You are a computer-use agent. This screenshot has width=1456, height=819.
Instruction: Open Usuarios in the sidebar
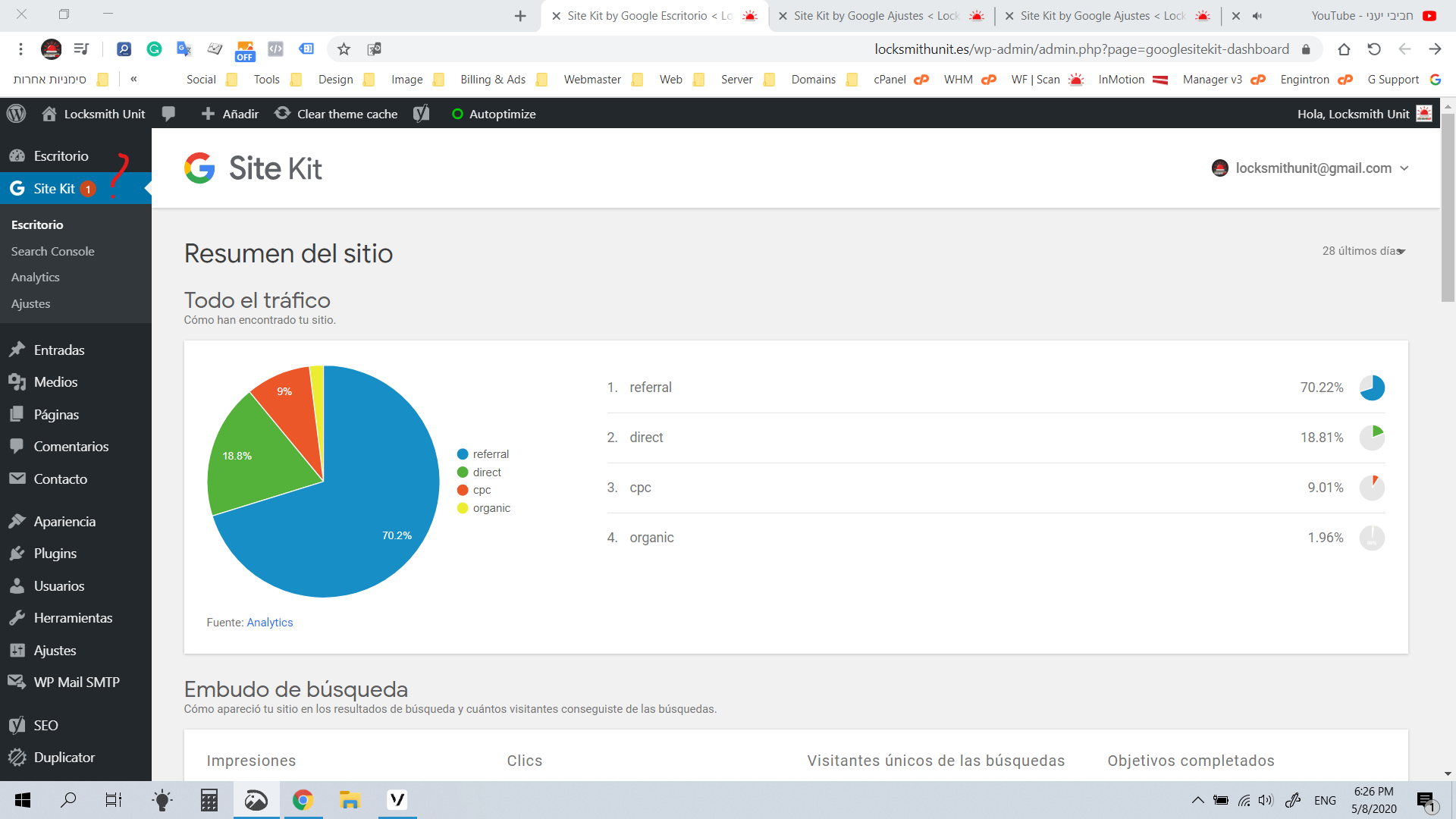(x=76, y=586)
